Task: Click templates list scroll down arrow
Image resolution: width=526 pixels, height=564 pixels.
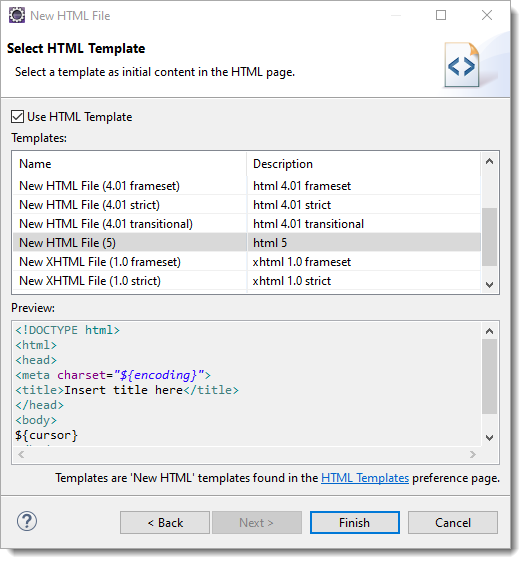Action: tap(489, 285)
